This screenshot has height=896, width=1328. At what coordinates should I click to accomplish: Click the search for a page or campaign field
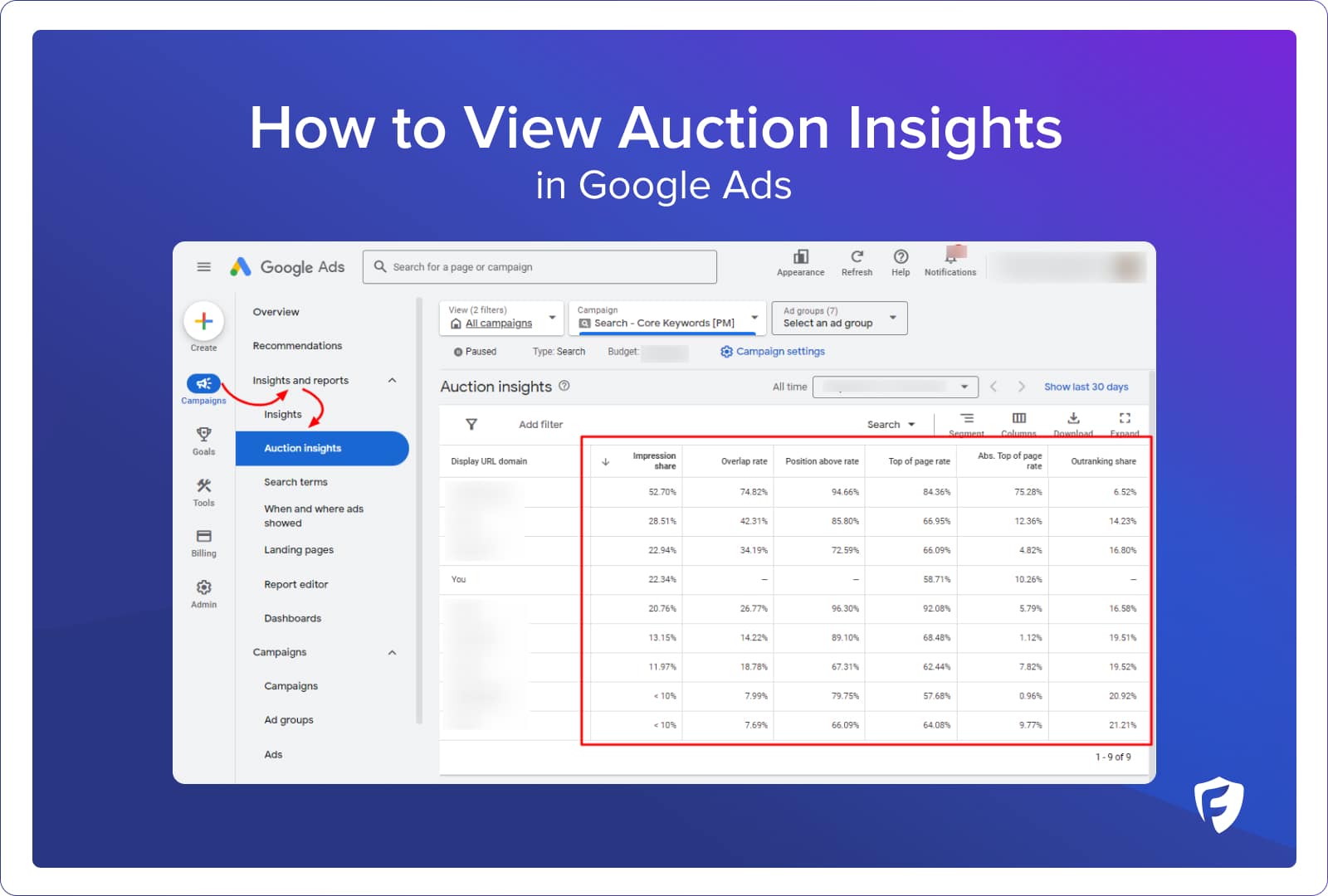(x=539, y=266)
